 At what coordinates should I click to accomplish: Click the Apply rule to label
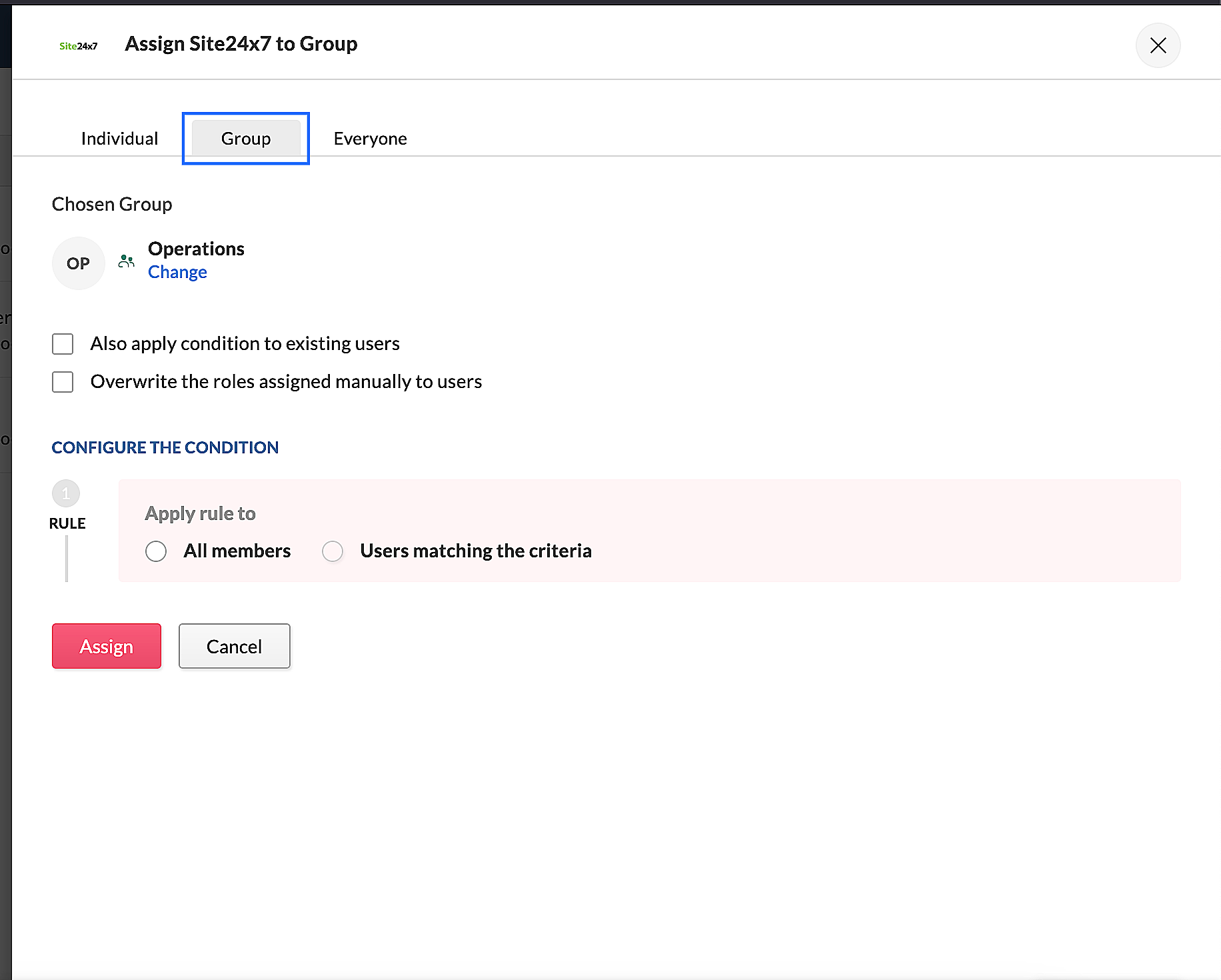tap(200, 513)
